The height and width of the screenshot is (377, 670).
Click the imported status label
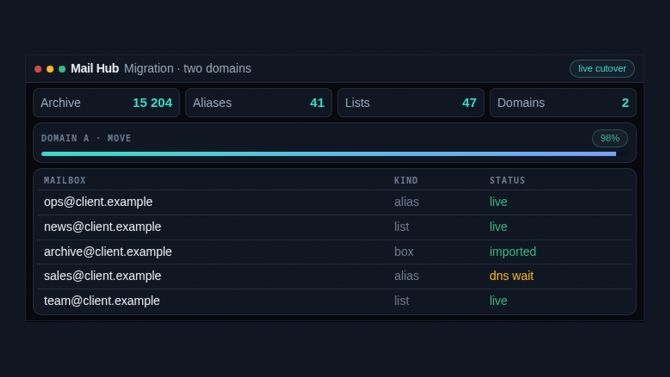point(513,251)
